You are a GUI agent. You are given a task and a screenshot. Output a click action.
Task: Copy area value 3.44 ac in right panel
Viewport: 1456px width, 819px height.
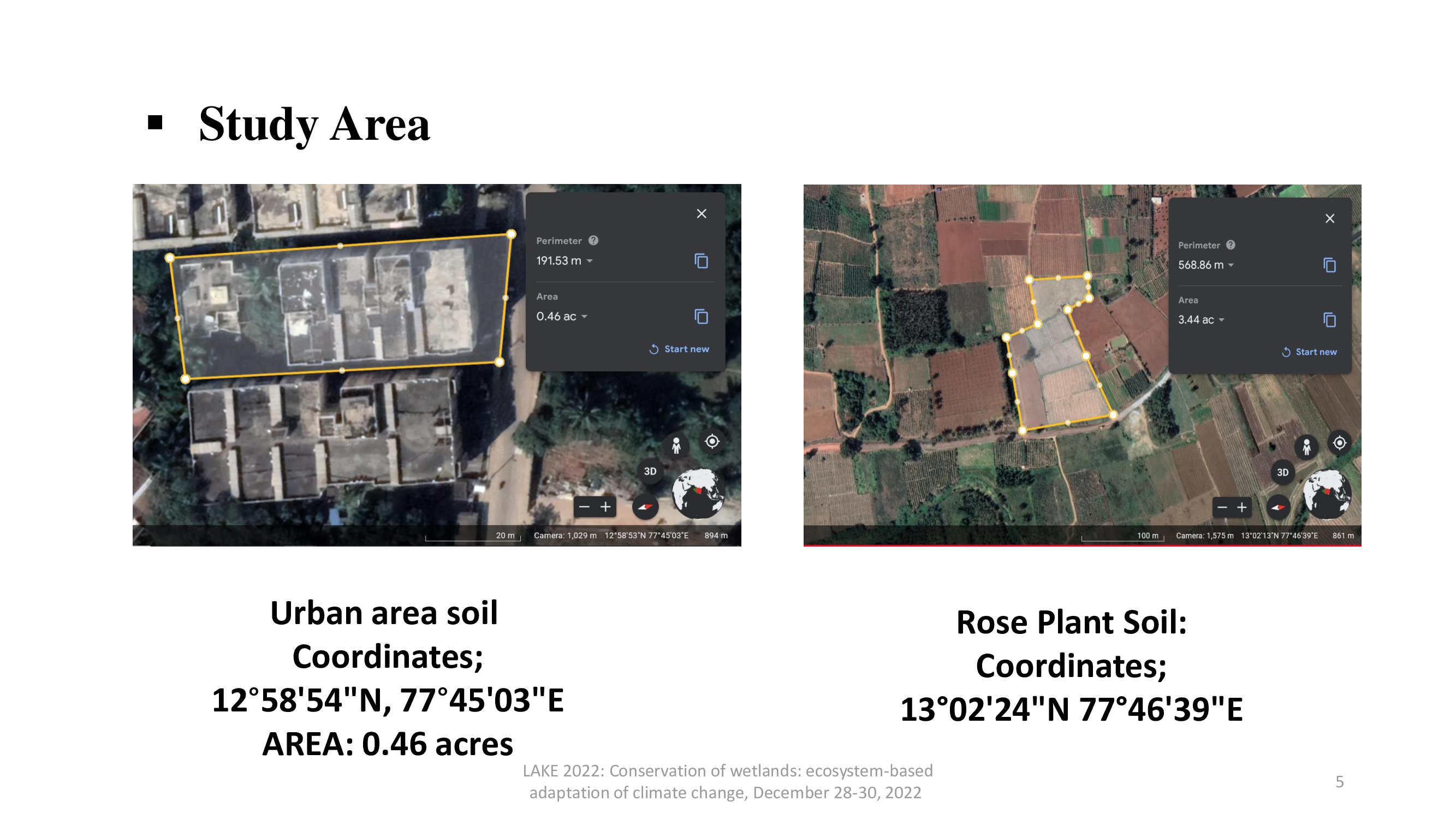pos(1329,320)
